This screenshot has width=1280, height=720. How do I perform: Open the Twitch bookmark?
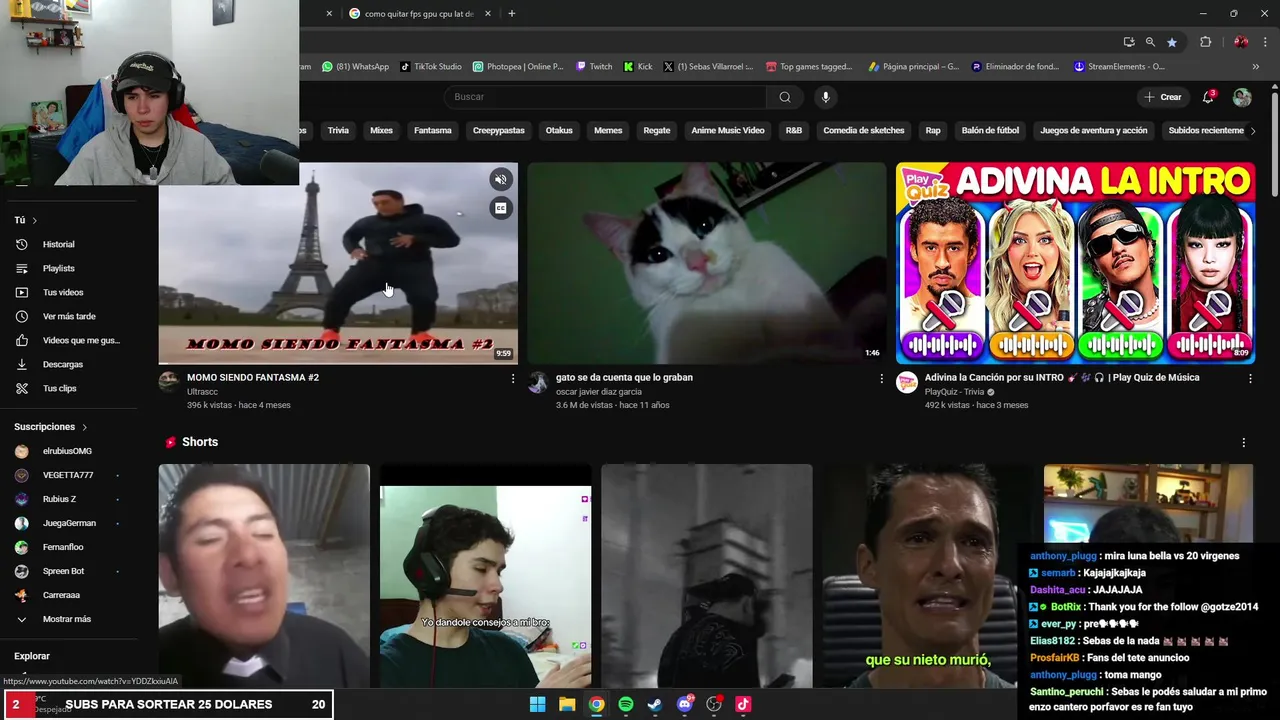pyautogui.click(x=594, y=67)
